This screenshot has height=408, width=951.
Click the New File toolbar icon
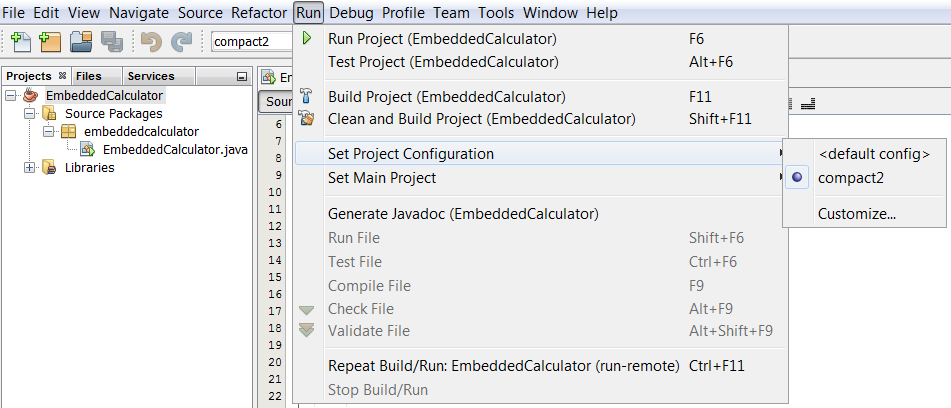(x=20, y=42)
